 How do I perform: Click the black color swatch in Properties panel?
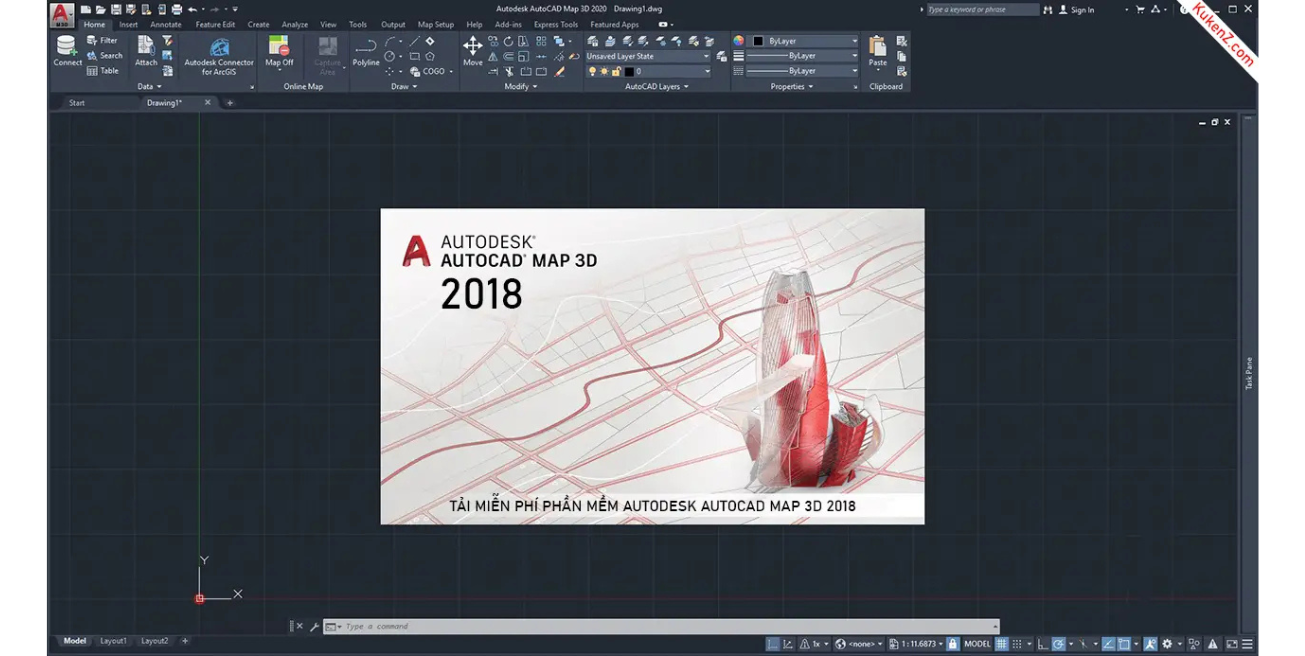click(x=758, y=41)
